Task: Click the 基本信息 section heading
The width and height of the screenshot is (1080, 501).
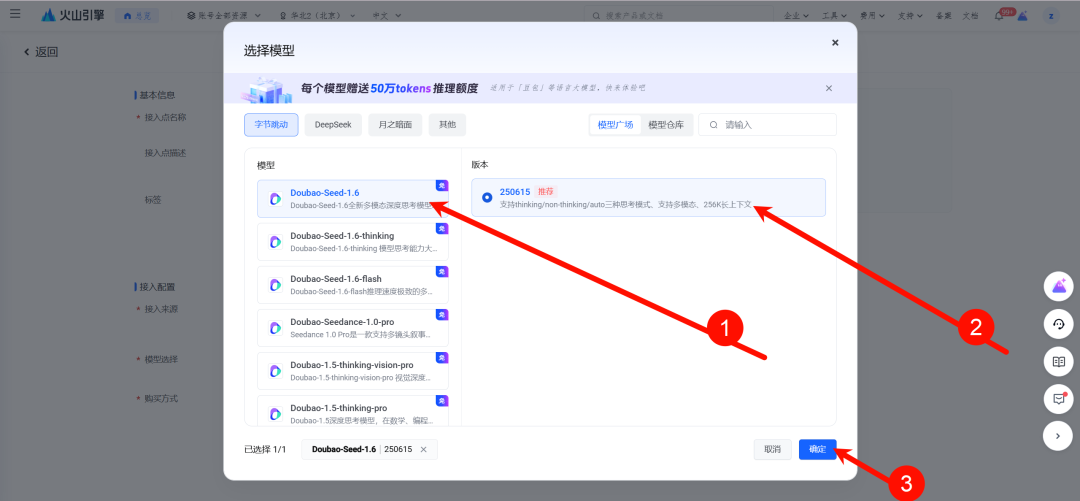Action: pyautogui.click(x=157, y=95)
